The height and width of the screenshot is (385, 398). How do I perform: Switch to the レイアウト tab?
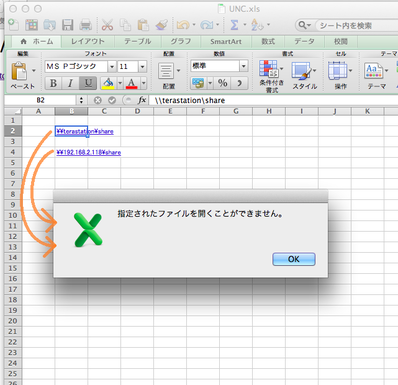(88, 41)
